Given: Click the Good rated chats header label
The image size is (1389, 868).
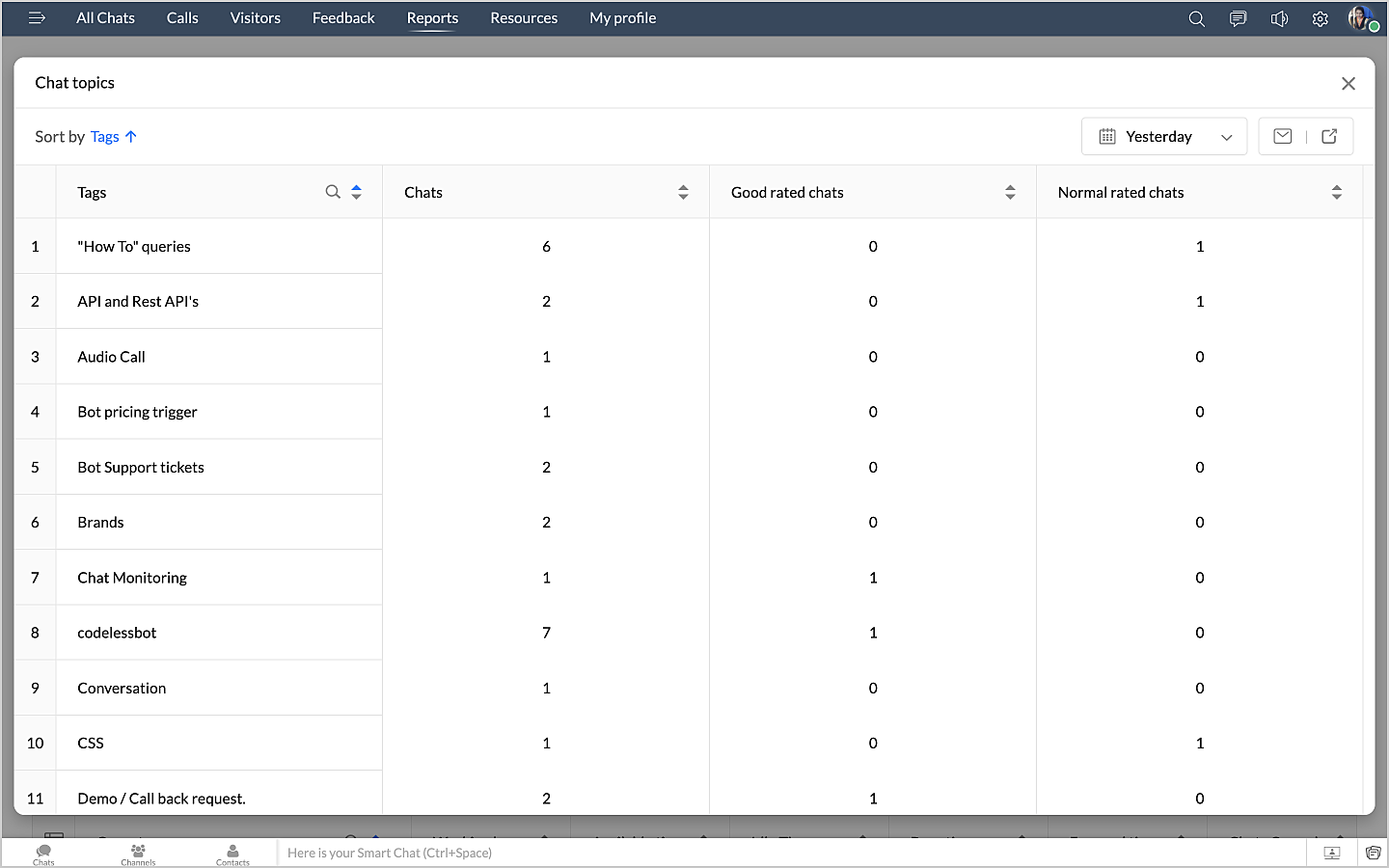Looking at the screenshot, I should coord(787,193).
